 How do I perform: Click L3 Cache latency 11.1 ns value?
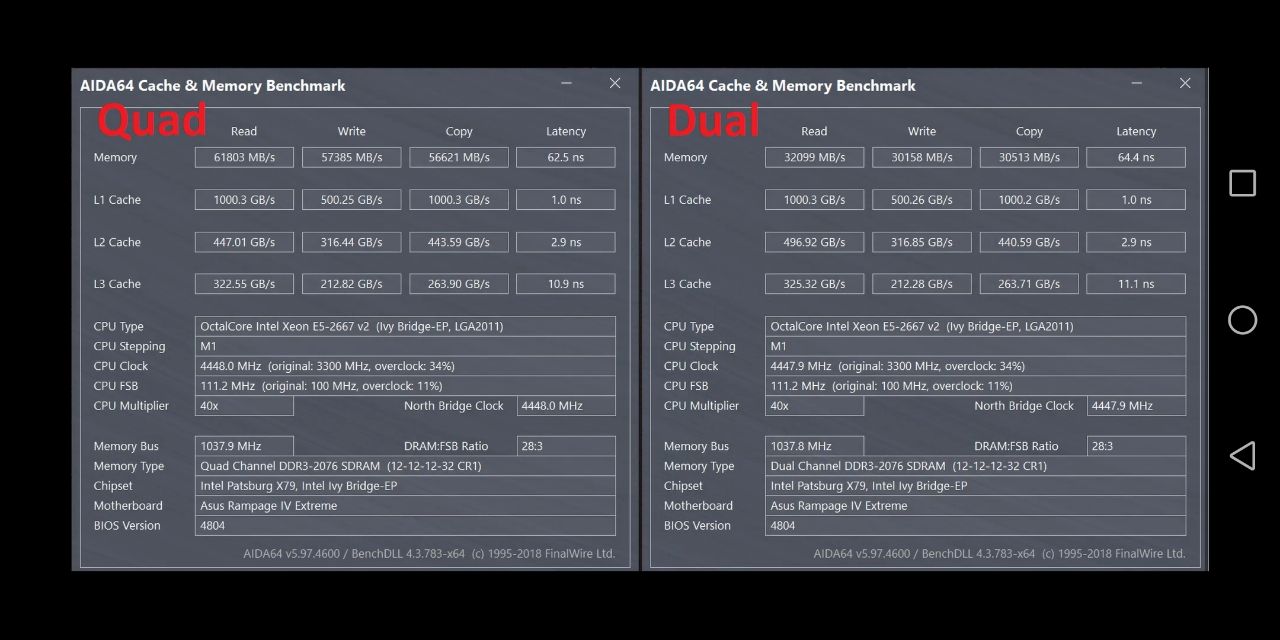(x=1136, y=284)
